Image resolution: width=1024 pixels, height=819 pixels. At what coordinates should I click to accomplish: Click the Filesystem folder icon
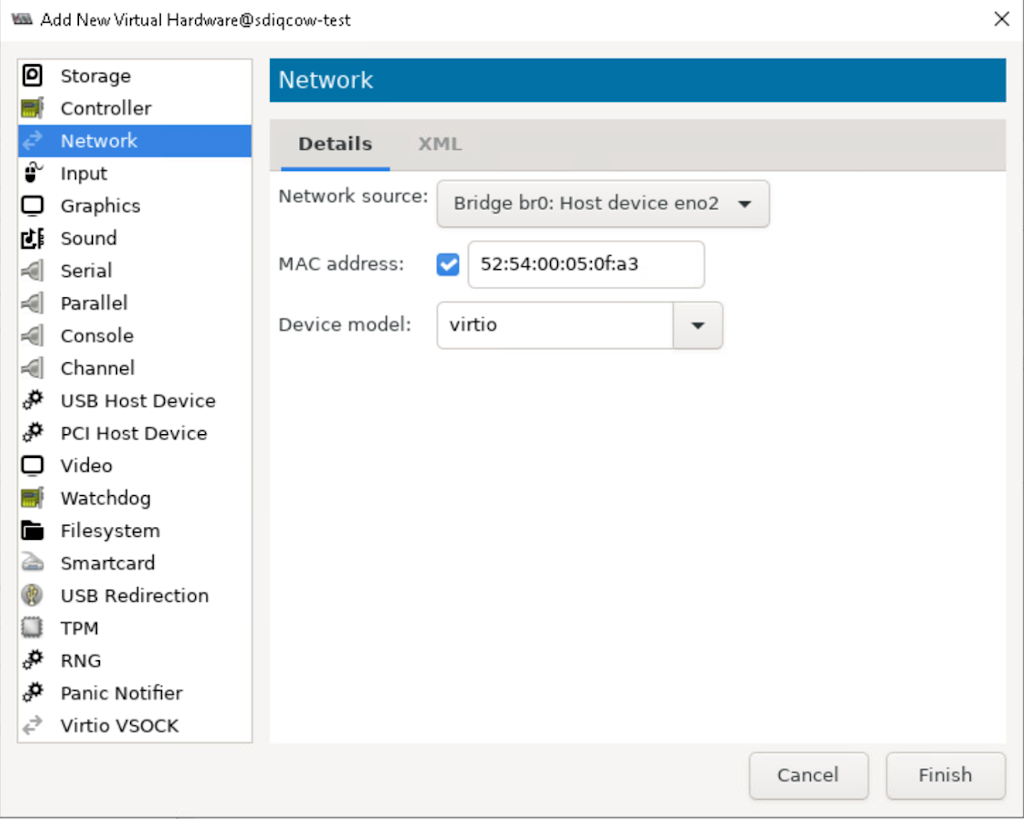point(33,531)
